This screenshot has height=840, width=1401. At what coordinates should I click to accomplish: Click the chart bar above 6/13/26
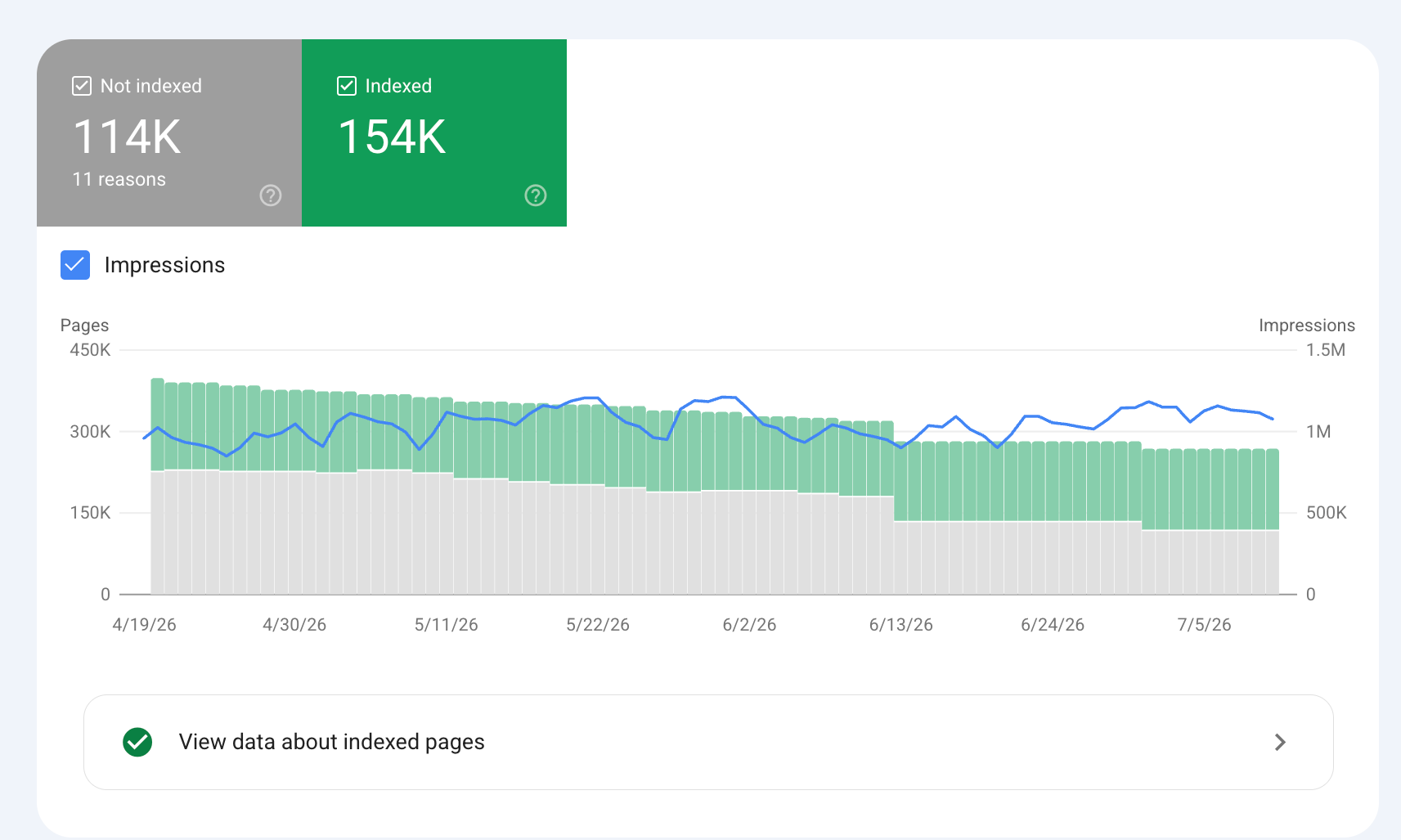click(x=900, y=518)
